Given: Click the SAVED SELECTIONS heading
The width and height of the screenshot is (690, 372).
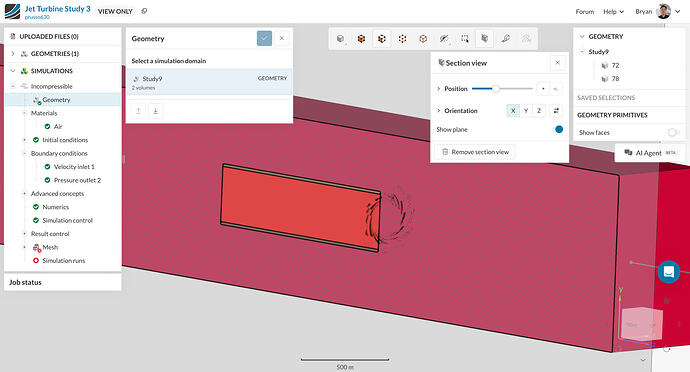Looking at the screenshot, I should click(x=606, y=98).
